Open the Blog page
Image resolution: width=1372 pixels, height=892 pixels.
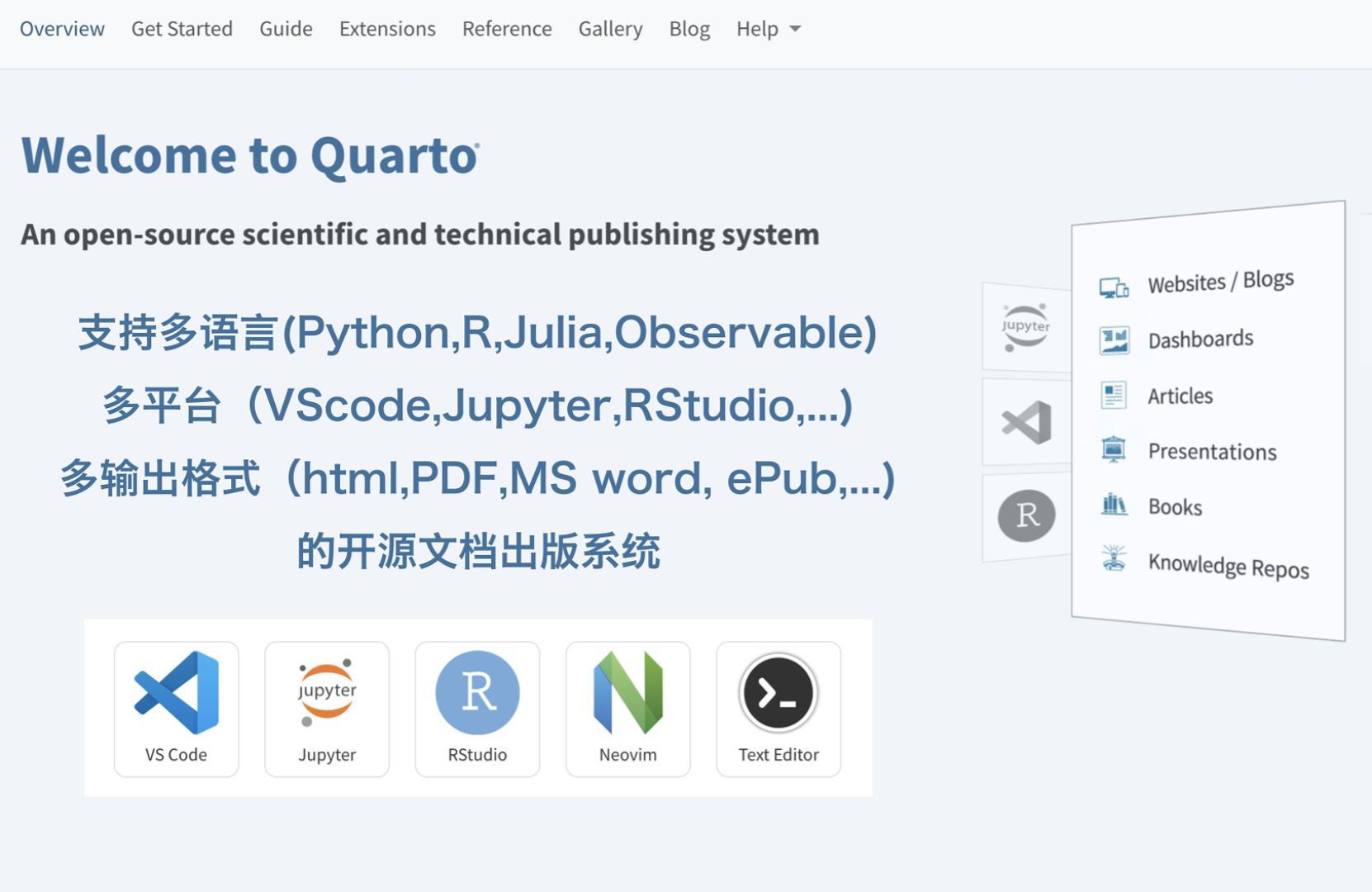688,29
